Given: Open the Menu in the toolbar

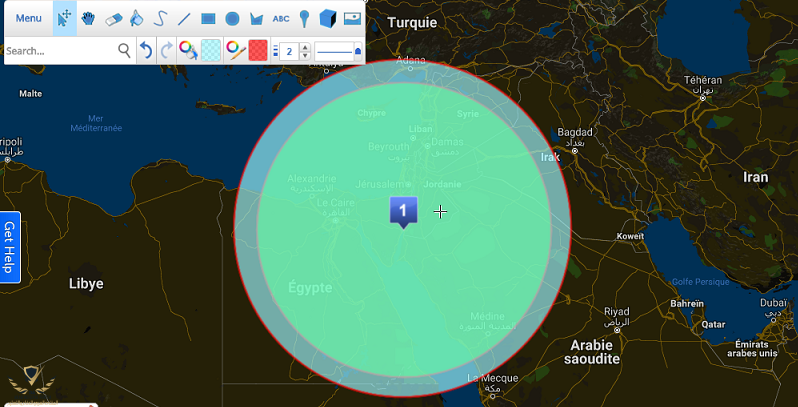Looking at the screenshot, I should click(29, 18).
